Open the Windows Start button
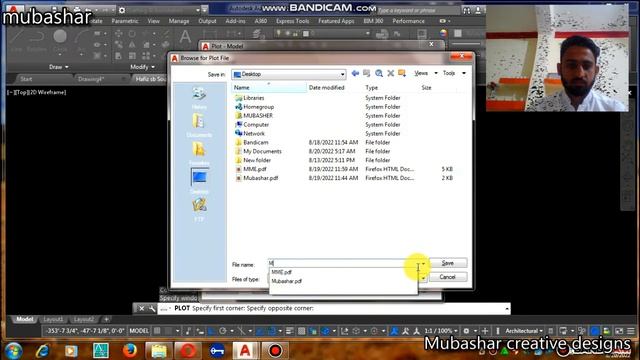The height and width of the screenshot is (360, 640). [x=13, y=351]
